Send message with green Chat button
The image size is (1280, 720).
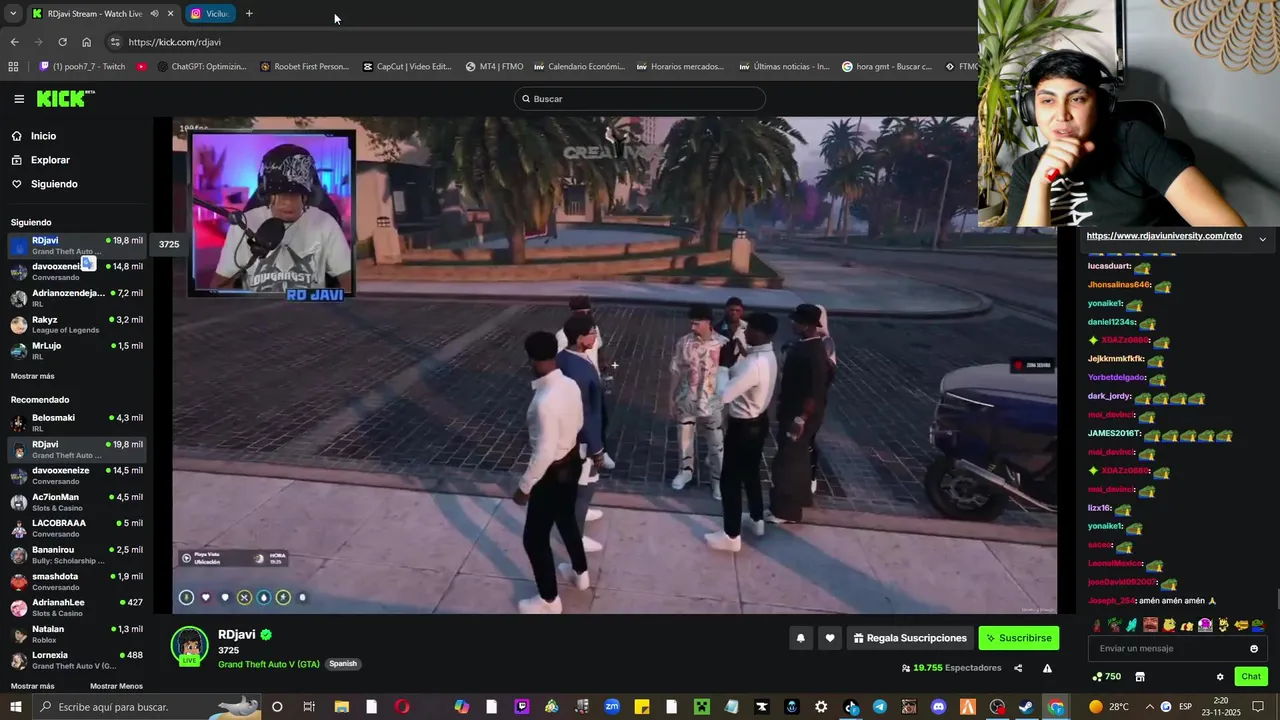coord(1251,677)
